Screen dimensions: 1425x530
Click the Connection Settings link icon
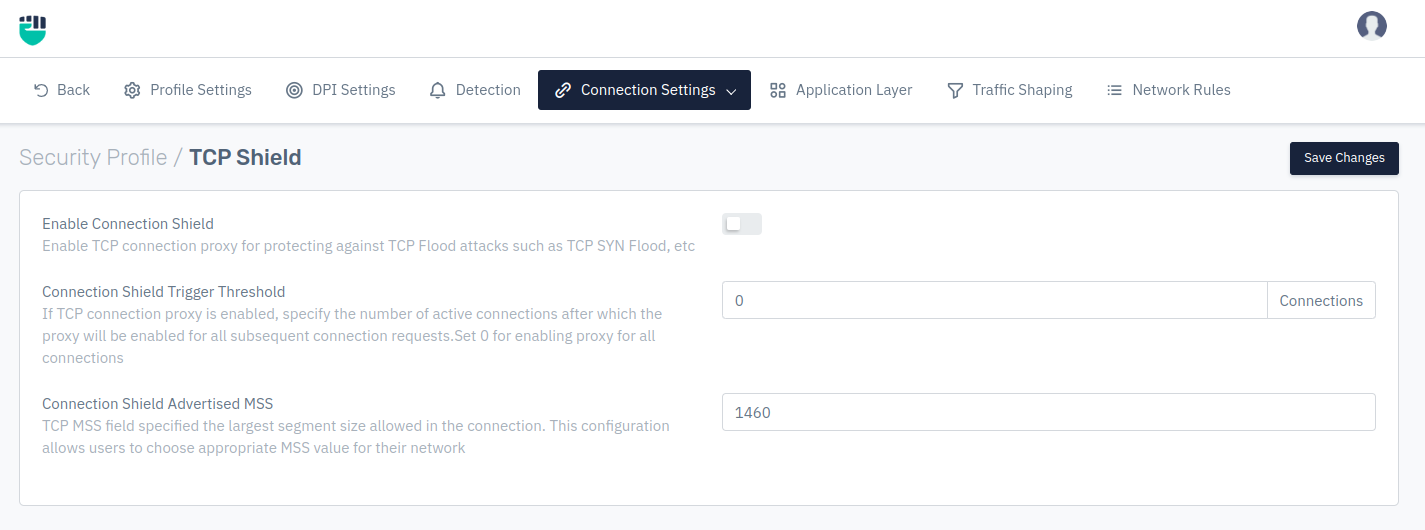563,90
